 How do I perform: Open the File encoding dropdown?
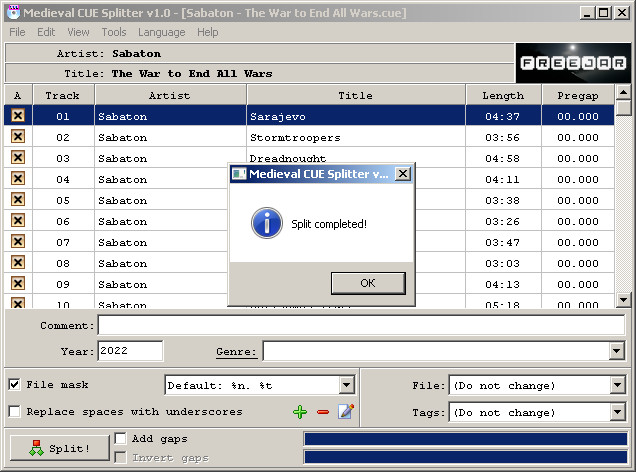617,385
